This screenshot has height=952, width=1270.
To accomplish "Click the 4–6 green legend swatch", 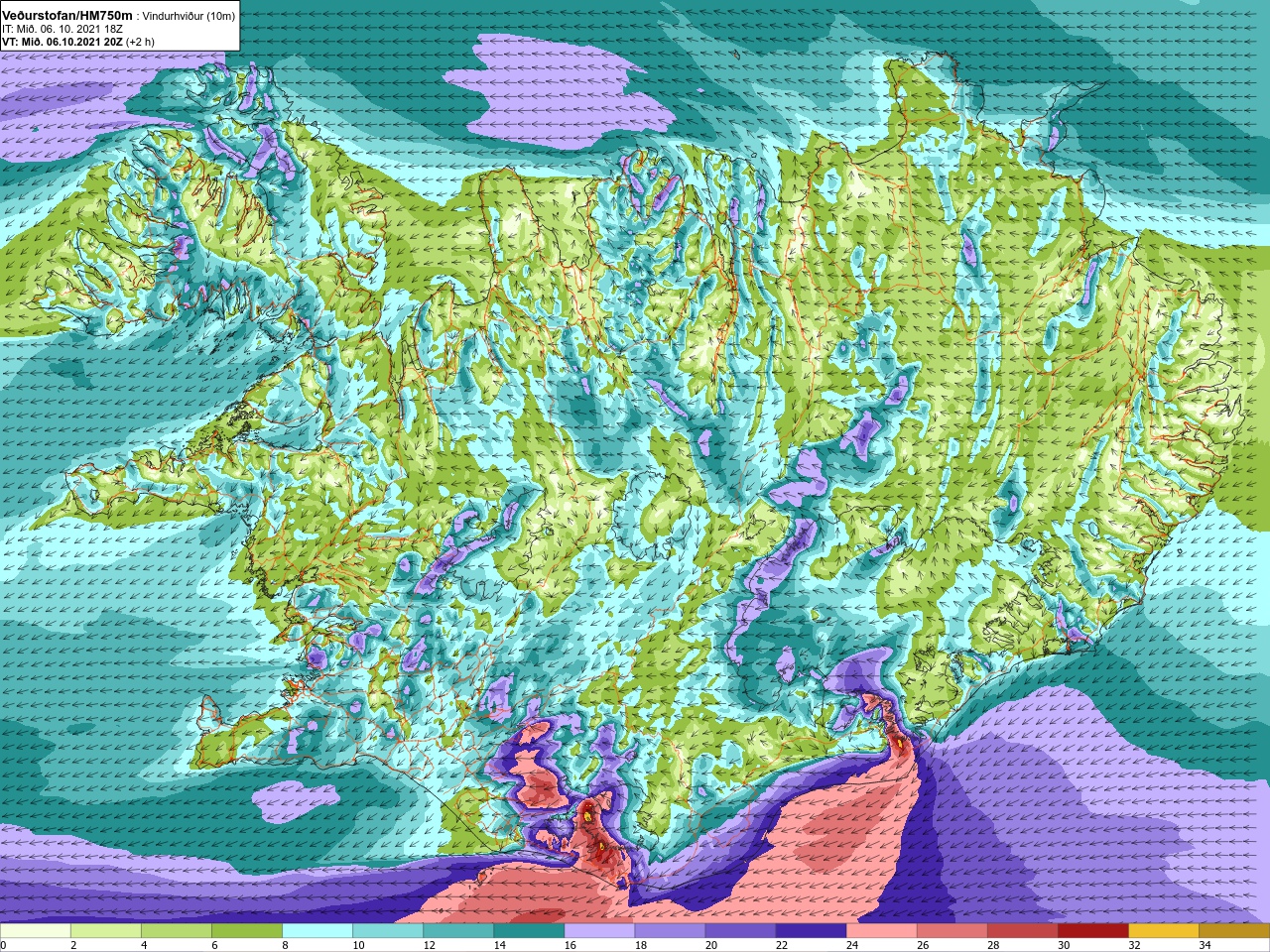I will tap(177, 931).
